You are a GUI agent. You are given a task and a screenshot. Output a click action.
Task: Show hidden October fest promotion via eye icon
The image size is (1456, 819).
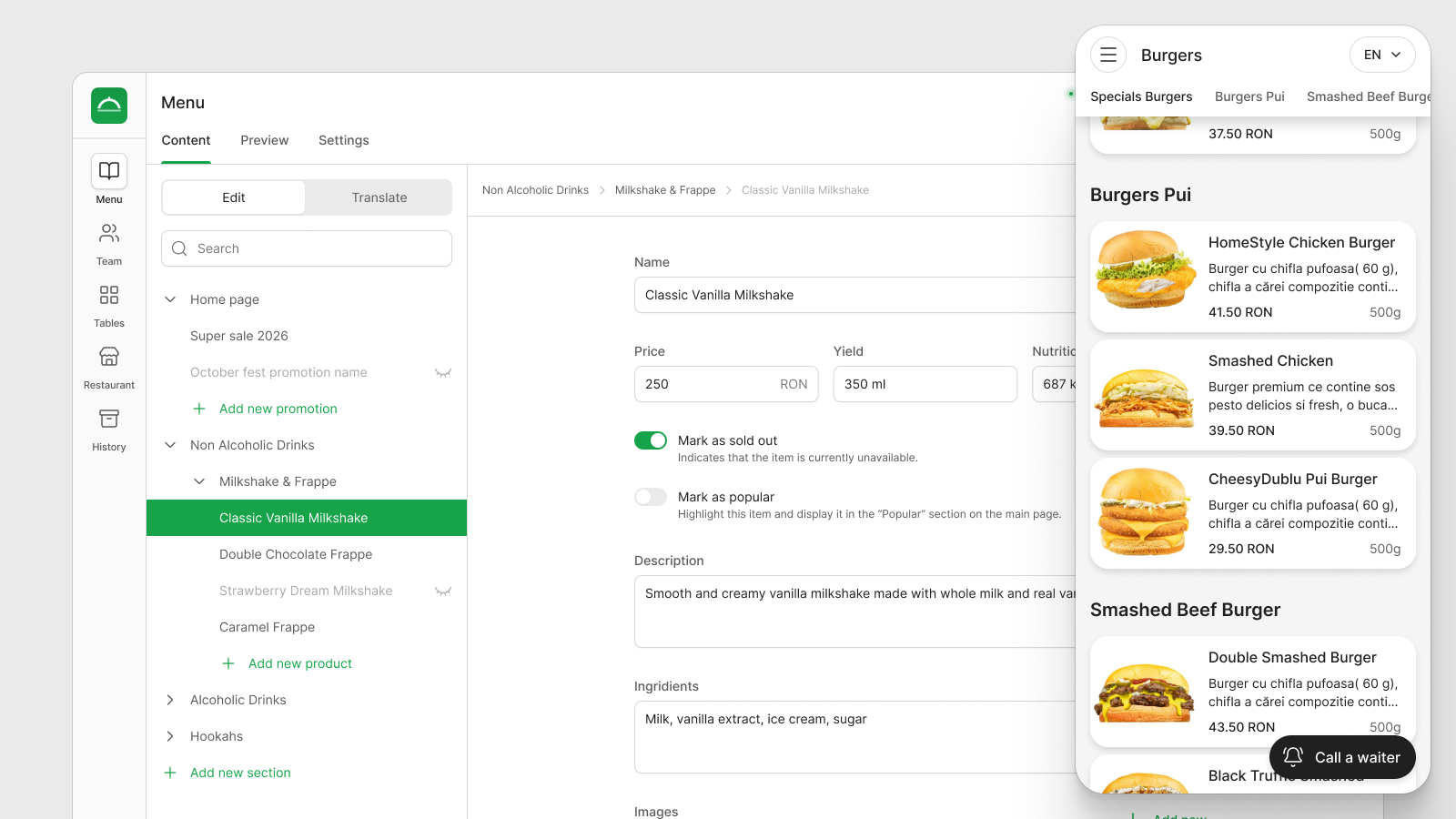443,372
